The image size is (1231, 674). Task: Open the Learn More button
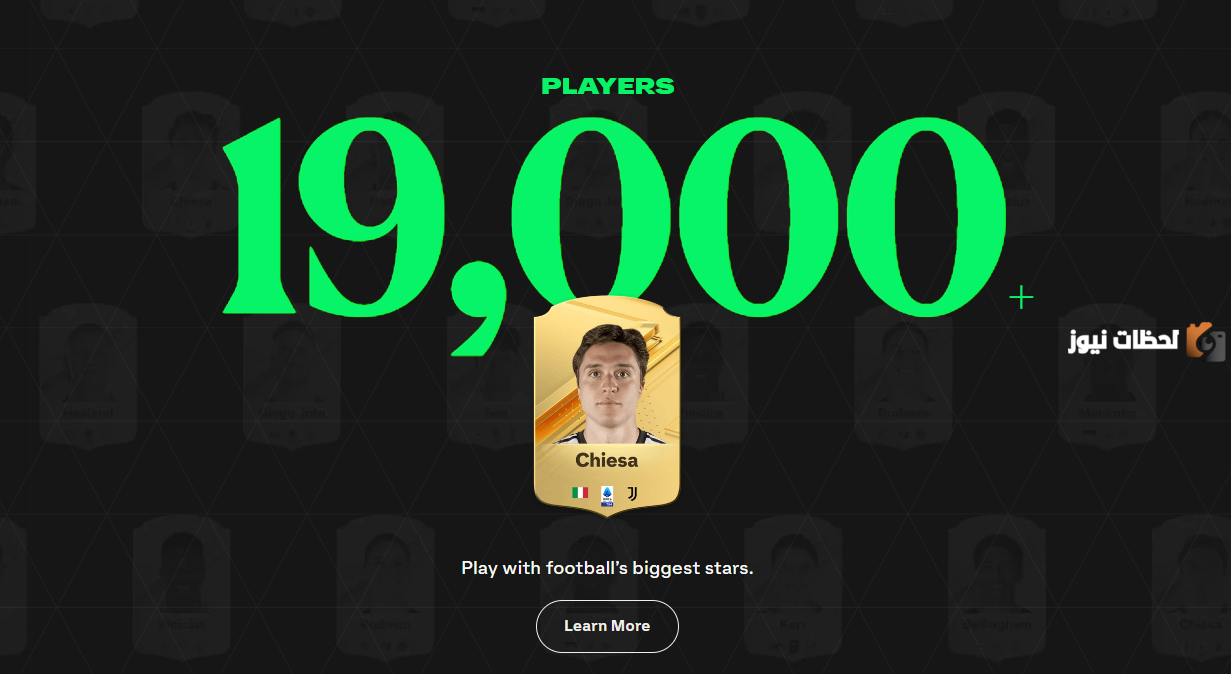tap(607, 626)
